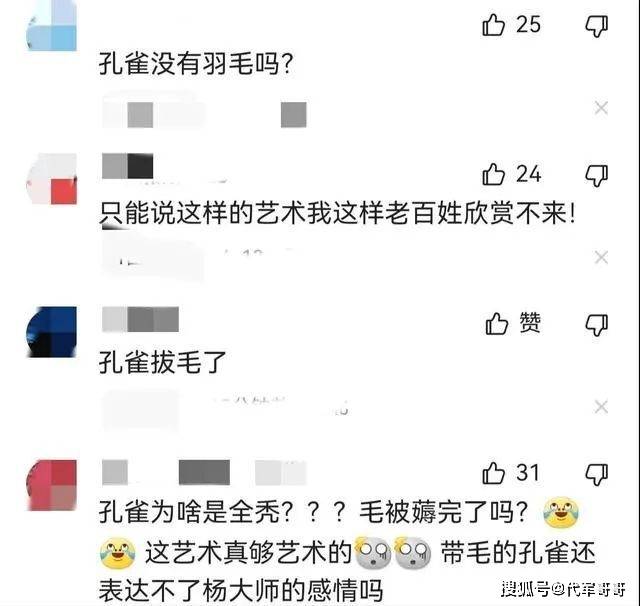Open the blue avatar at top

[x=51, y=25]
